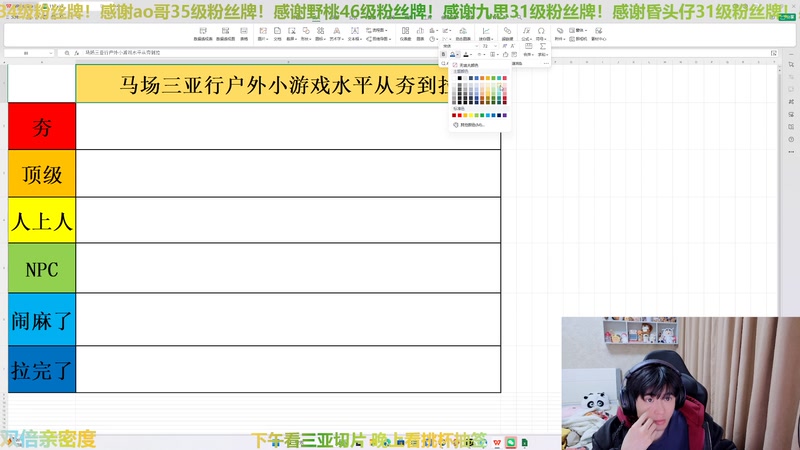The width and height of the screenshot is (800, 450).
Task: Open the Screenshot tool in ribbon
Action: [x=291, y=34]
